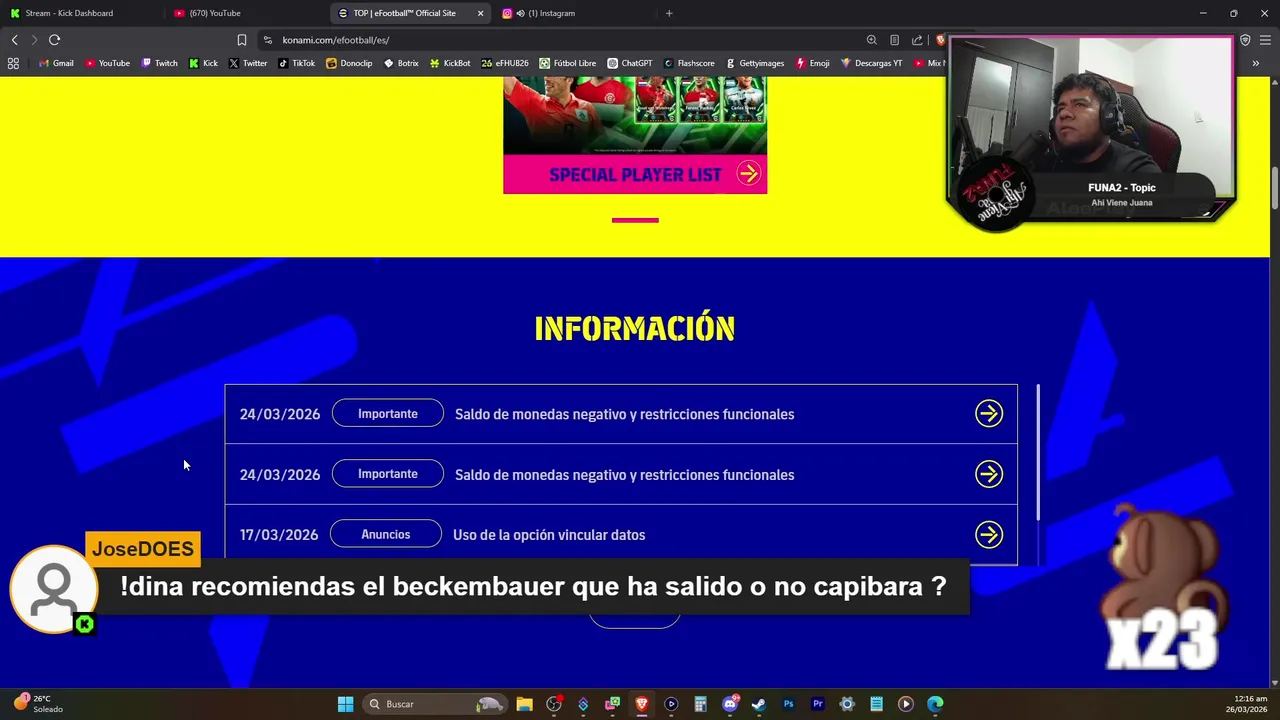
Task: Open the site settings icon beside URL
Action: point(267,40)
